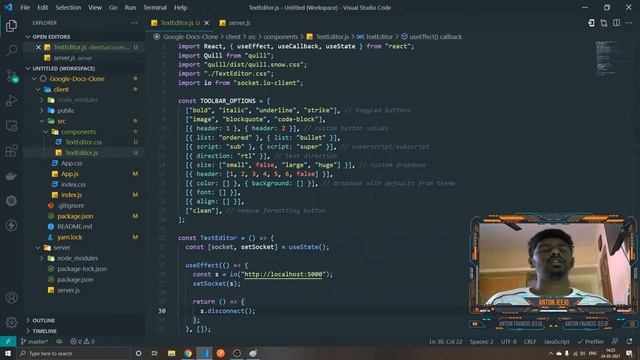Viewport: 640px width, 360px height.
Task: Expand the client node_modules folder
Action: click(x=84, y=100)
